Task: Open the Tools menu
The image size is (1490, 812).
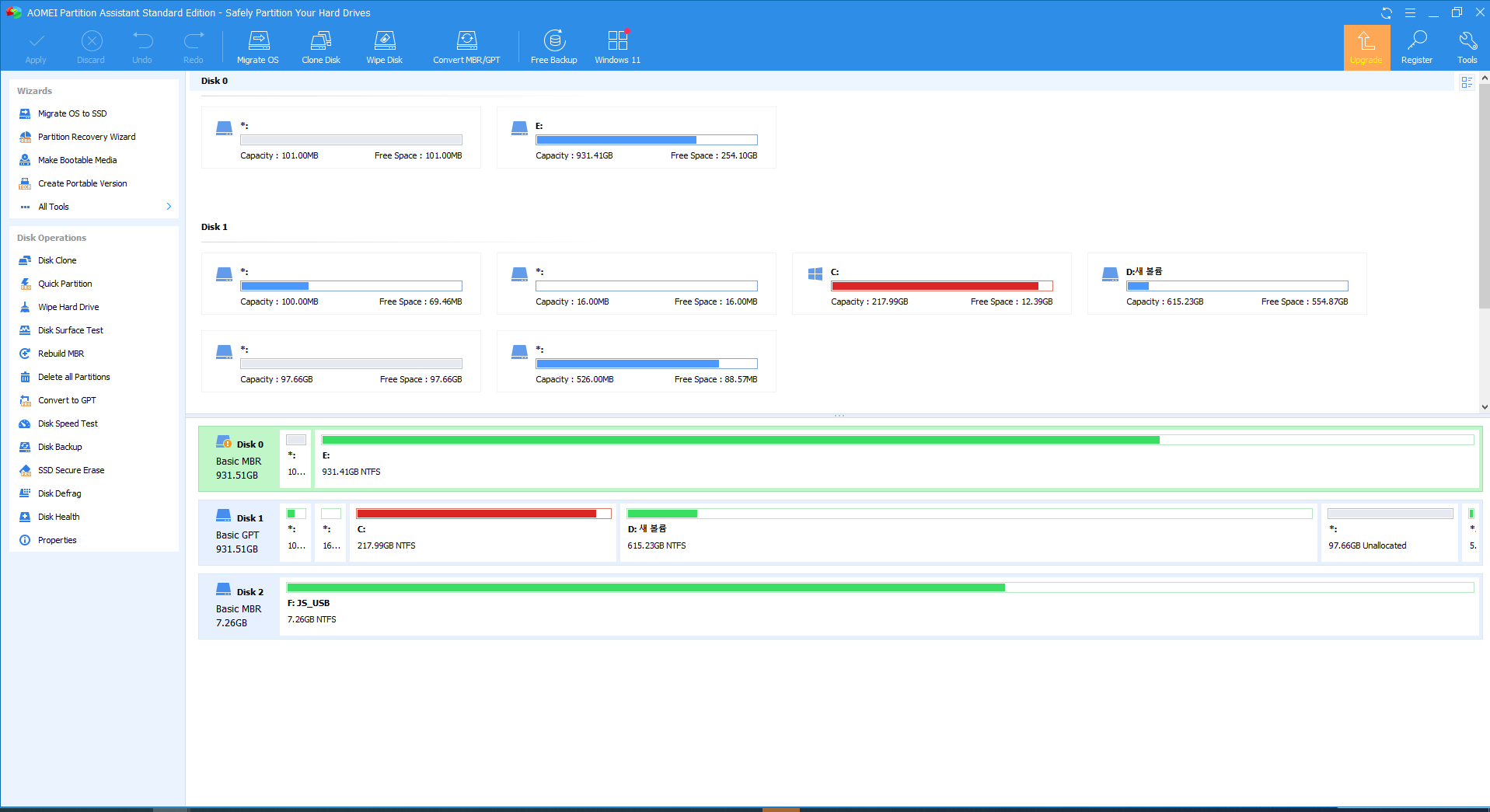Action: click(x=1467, y=46)
